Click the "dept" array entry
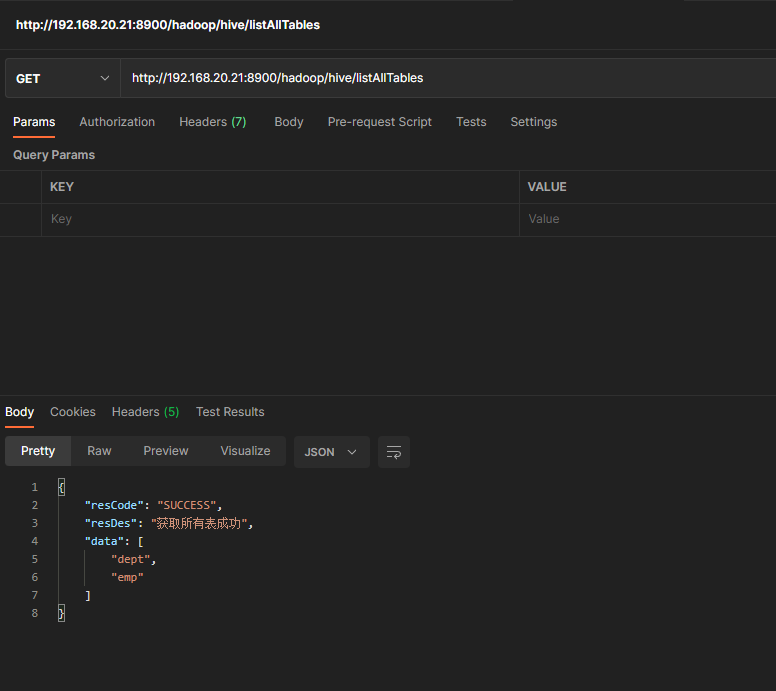 [131, 559]
